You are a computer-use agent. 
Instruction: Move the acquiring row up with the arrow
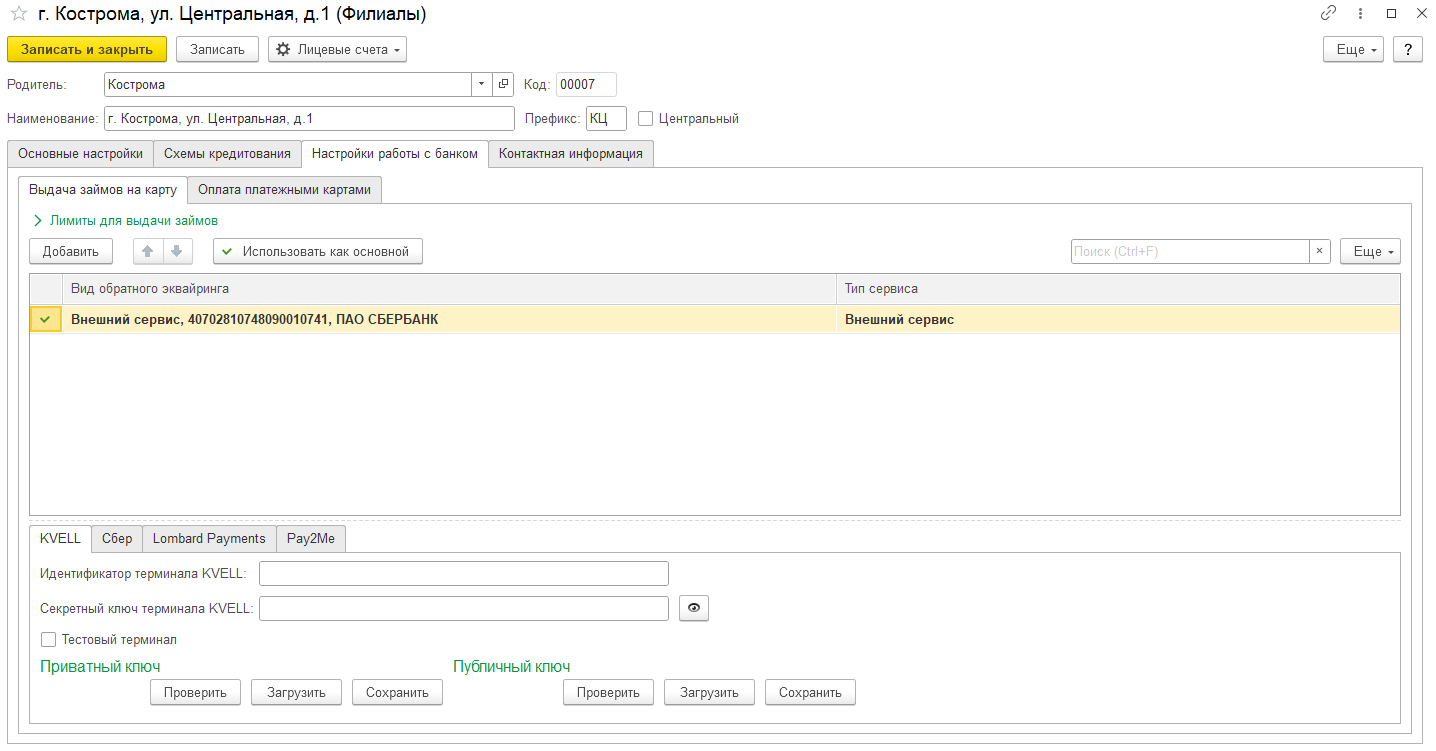tap(148, 251)
